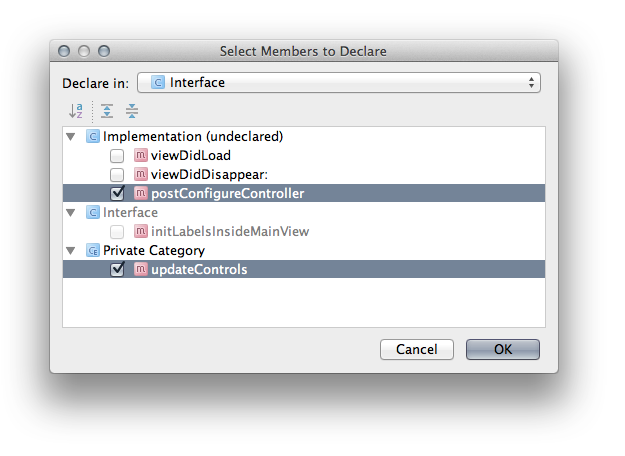The image size is (625, 456).
Task: Click the method icon beside viewDidLoad
Action: pyautogui.click(x=140, y=155)
